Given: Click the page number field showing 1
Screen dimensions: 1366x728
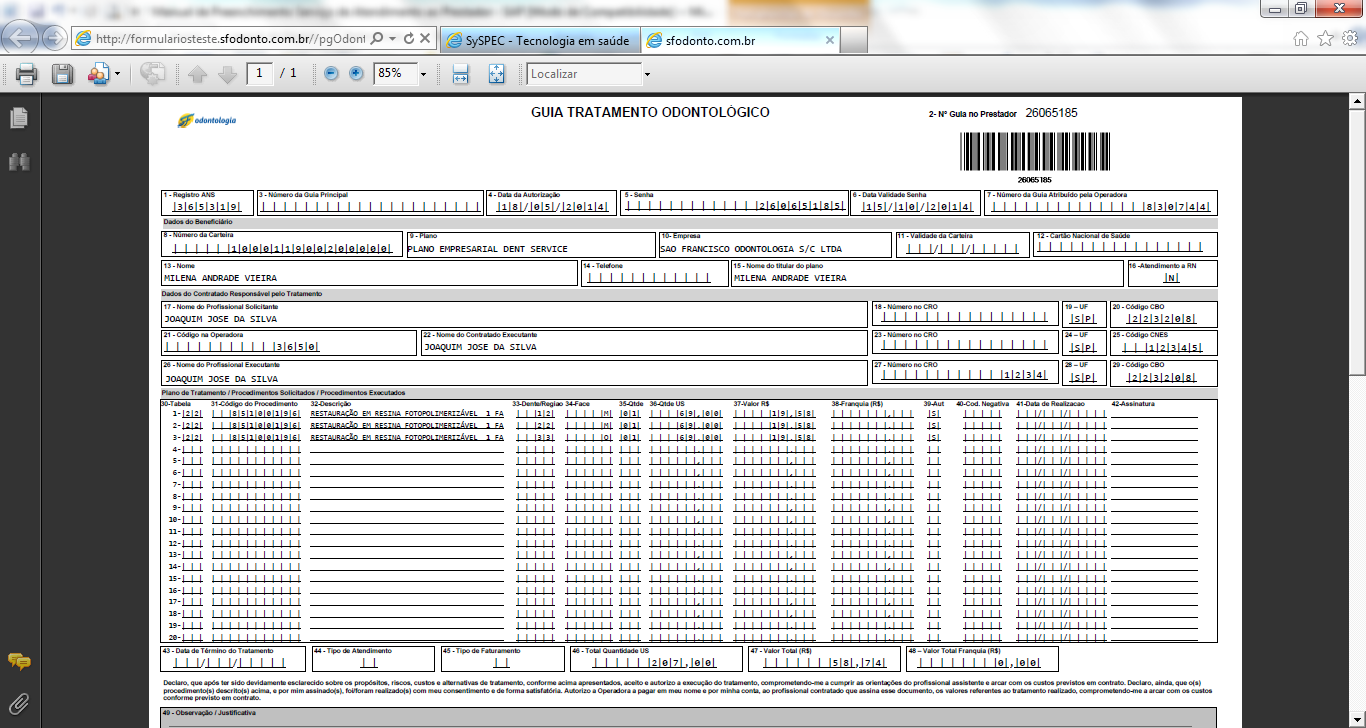Looking at the screenshot, I should 260,73.
